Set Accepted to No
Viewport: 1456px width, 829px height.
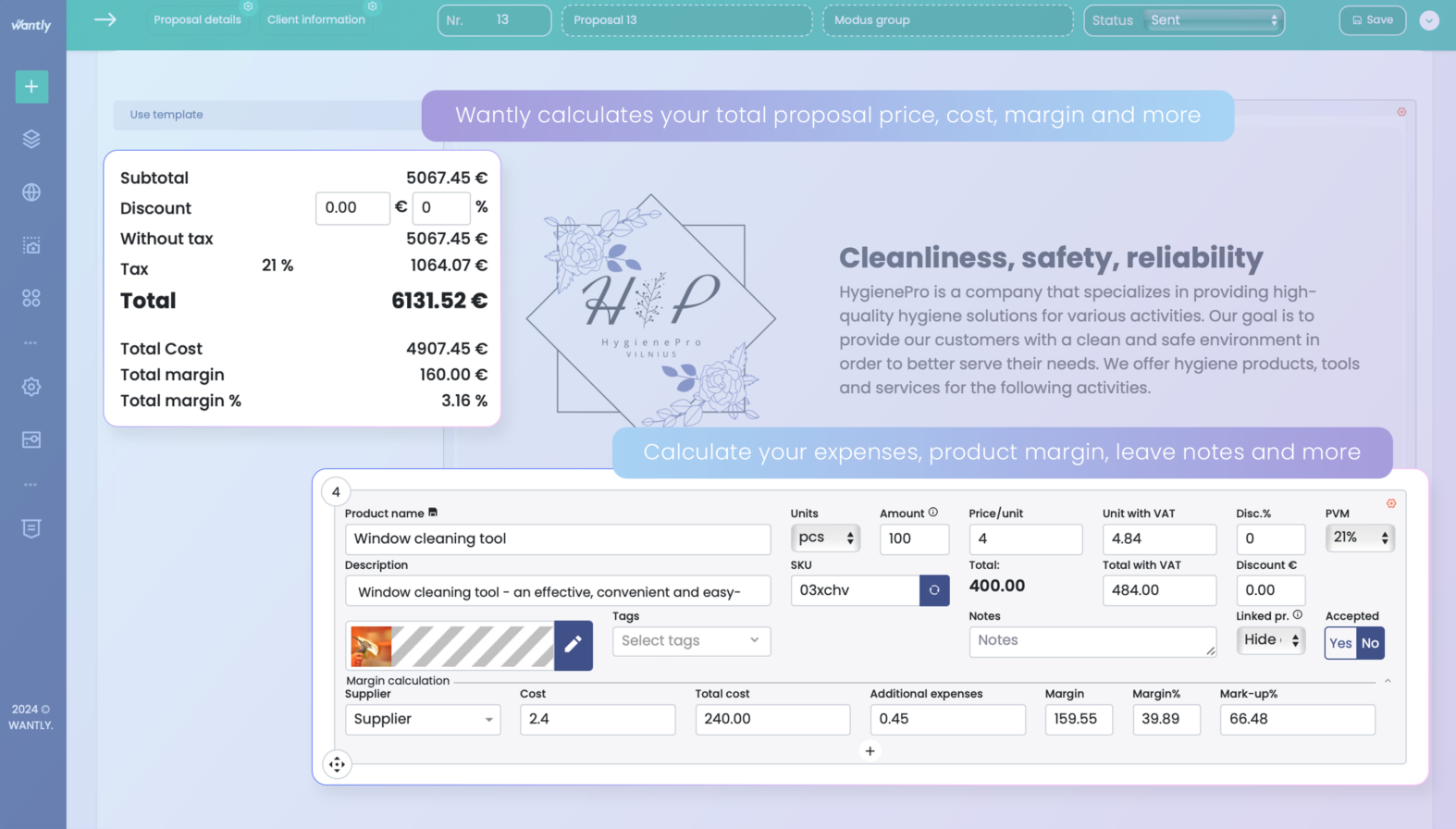click(1370, 643)
